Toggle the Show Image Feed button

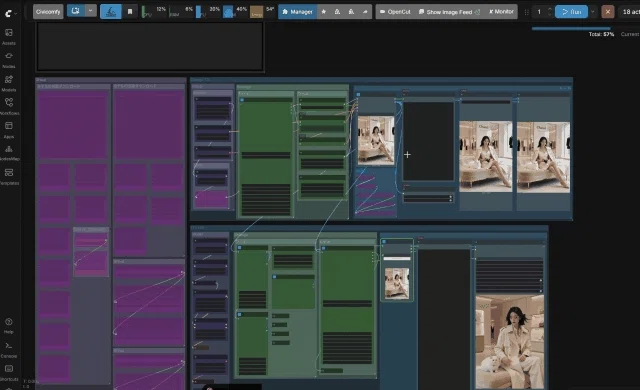coord(449,12)
